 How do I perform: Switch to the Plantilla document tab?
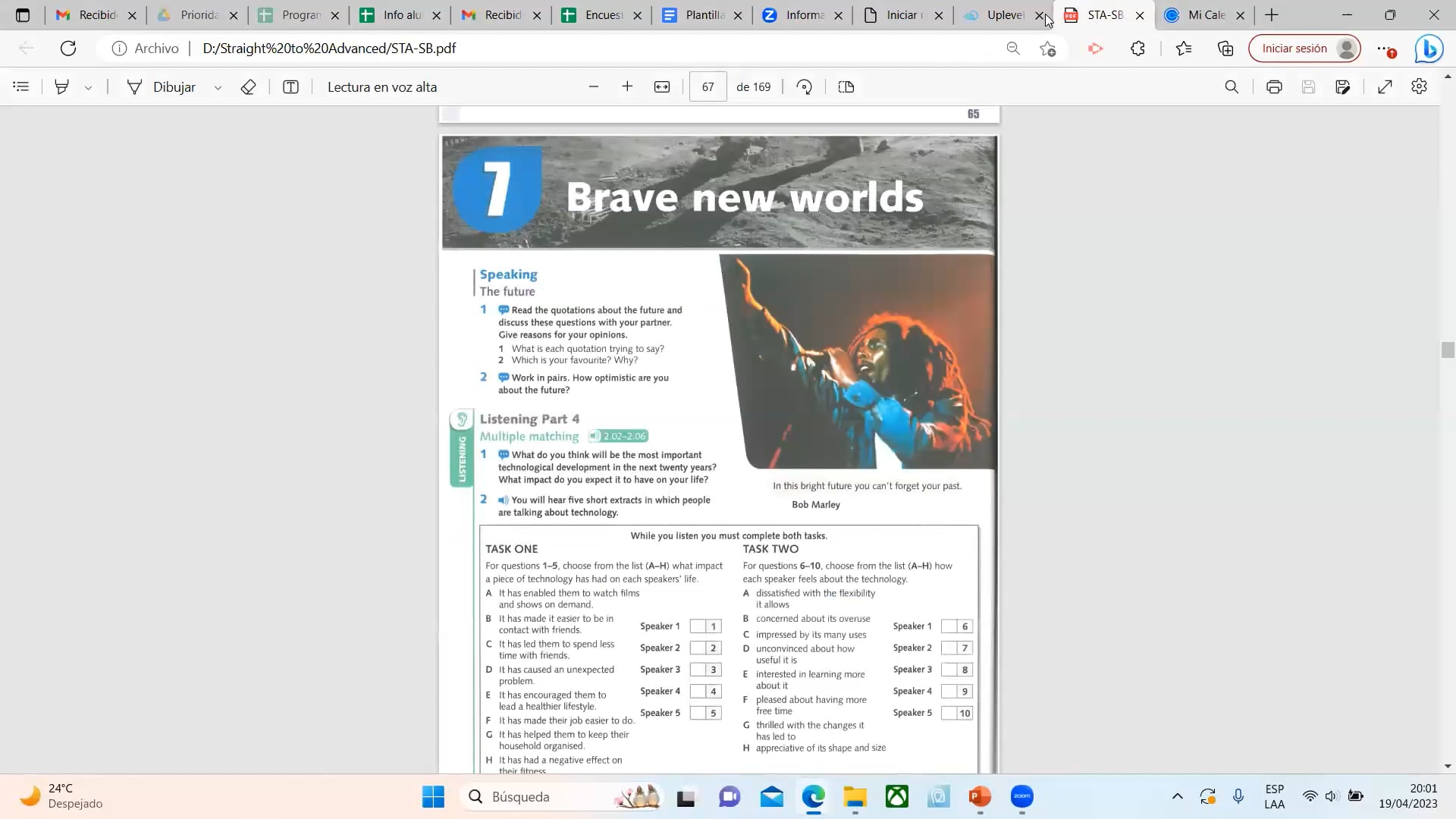[x=703, y=15]
